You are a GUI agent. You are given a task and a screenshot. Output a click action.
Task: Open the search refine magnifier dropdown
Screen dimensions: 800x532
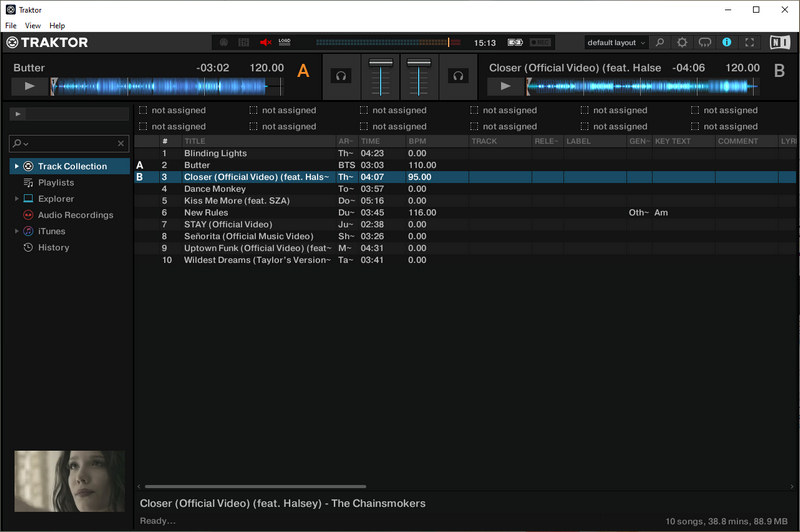20,143
